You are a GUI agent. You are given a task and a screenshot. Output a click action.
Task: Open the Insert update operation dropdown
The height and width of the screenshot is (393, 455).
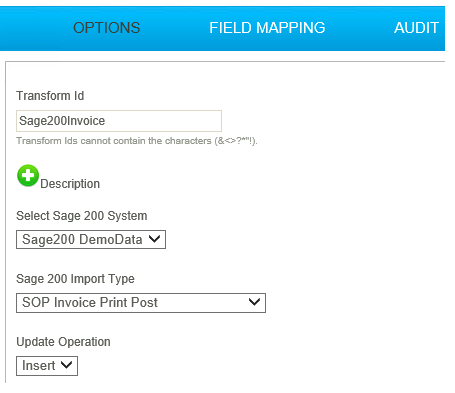47,366
